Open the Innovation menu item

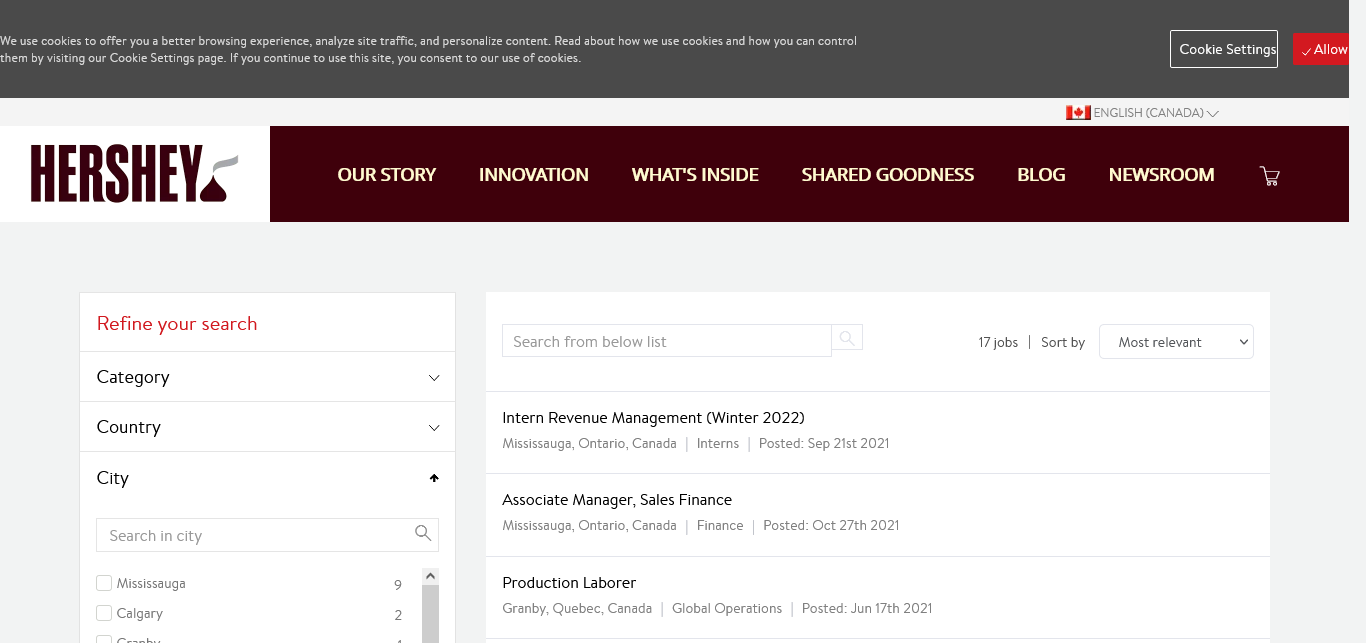pos(533,175)
